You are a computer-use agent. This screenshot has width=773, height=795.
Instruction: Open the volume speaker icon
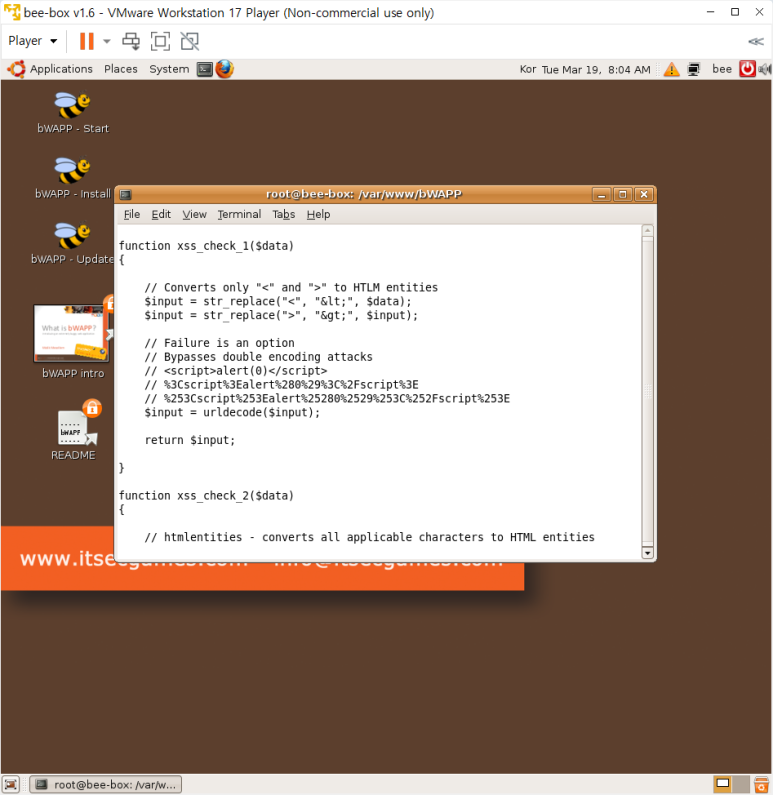764,69
